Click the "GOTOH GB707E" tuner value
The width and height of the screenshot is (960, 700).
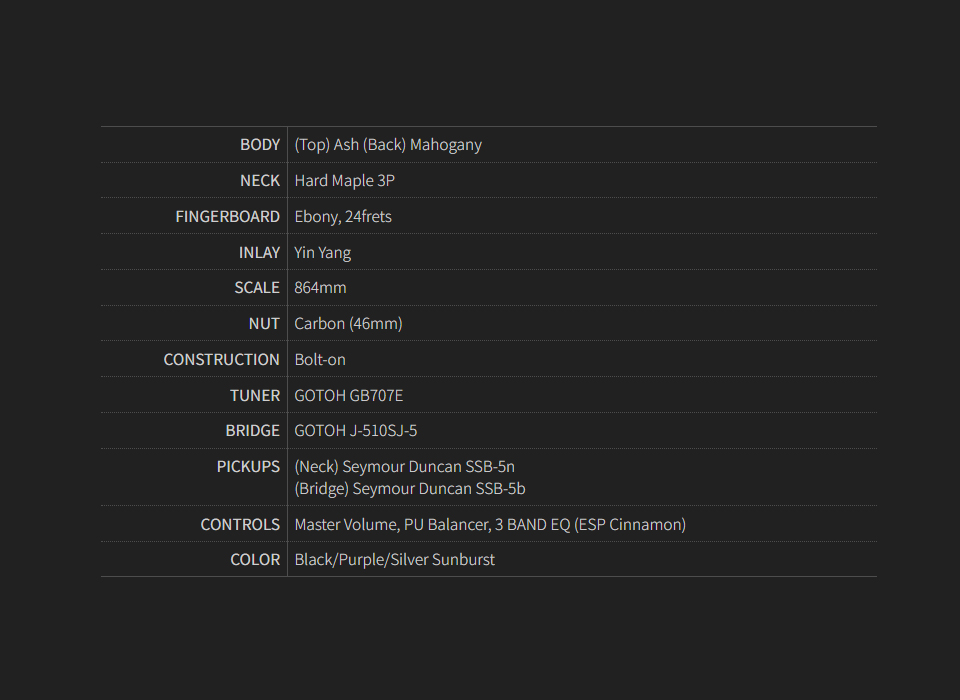coord(349,396)
